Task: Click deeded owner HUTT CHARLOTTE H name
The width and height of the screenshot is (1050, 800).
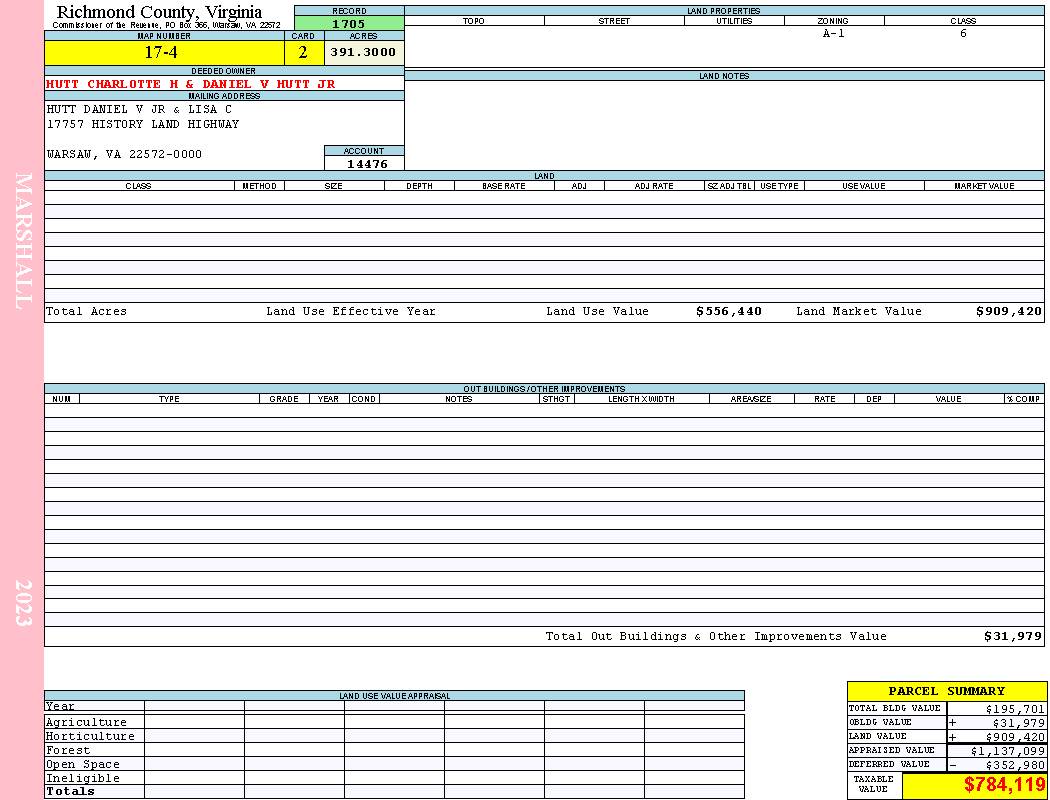Action: click(190, 84)
